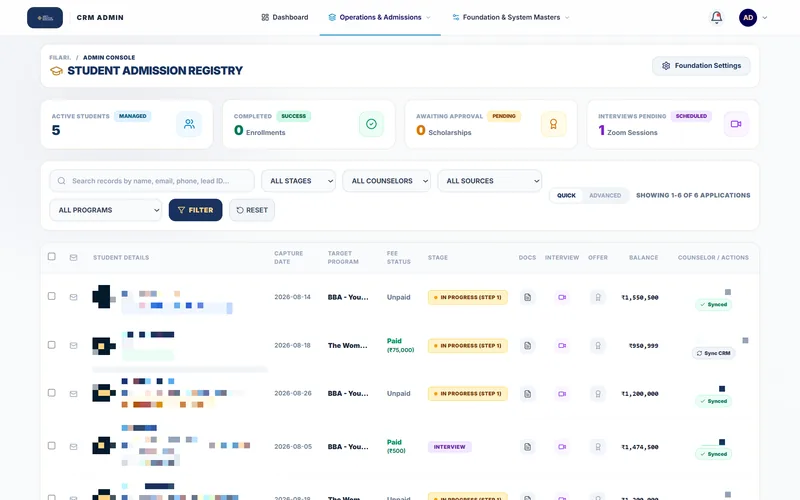800x500 pixels.
Task: Open docs icon for ₹950,999 row
Action: coord(528,345)
